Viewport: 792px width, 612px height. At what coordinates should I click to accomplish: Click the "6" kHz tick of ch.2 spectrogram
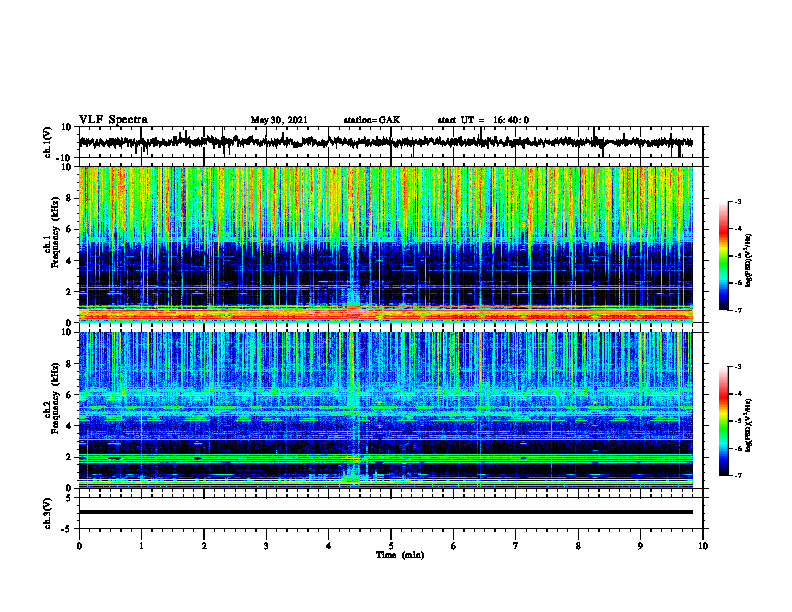pyautogui.click(x=69, y=395)
